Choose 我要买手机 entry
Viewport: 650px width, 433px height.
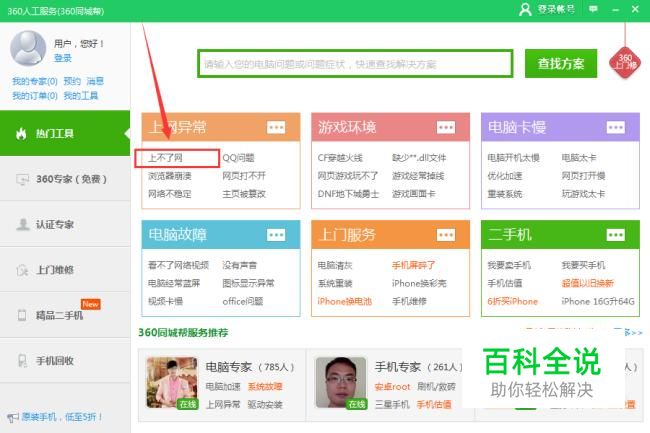[x=583, y=265]
